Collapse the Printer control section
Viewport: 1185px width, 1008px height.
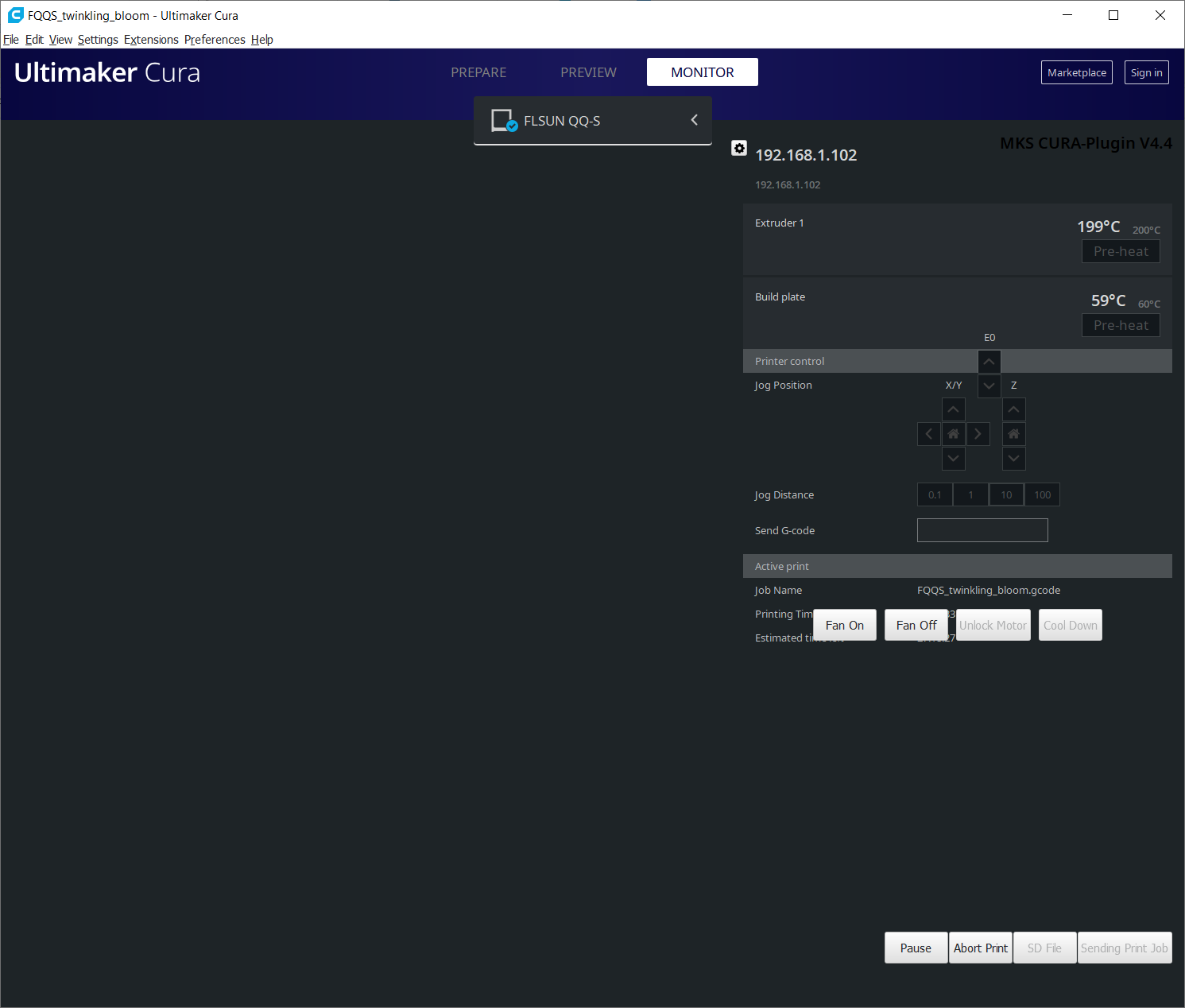pos(989,361)
